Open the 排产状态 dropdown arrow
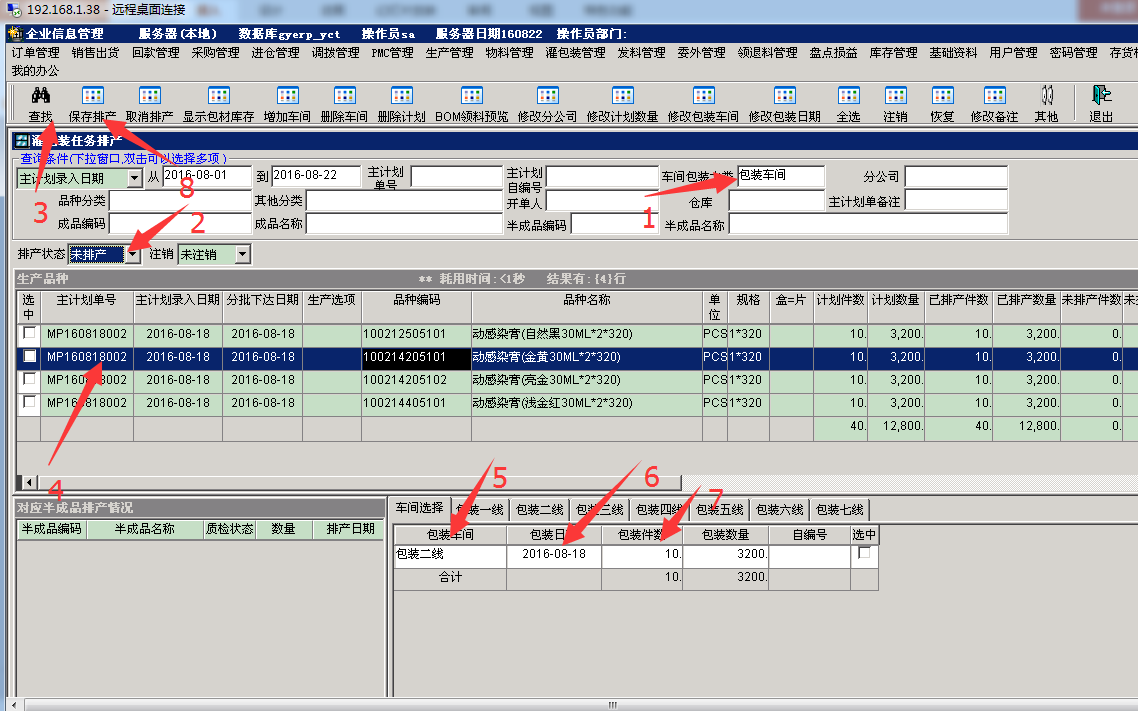The image size is (1138, 711). [132, 255]
